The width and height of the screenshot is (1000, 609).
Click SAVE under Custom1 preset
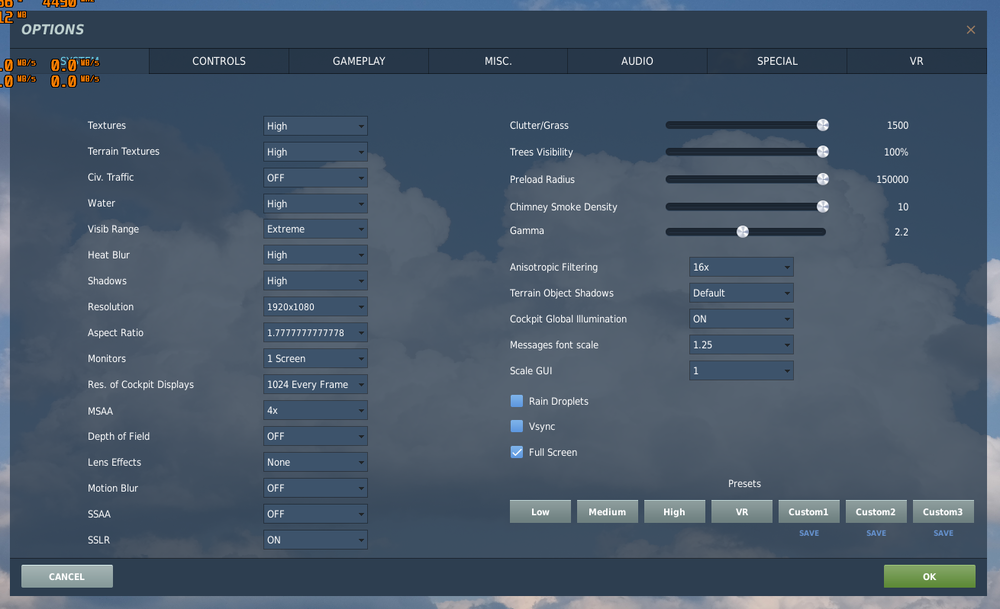[809, 533]
